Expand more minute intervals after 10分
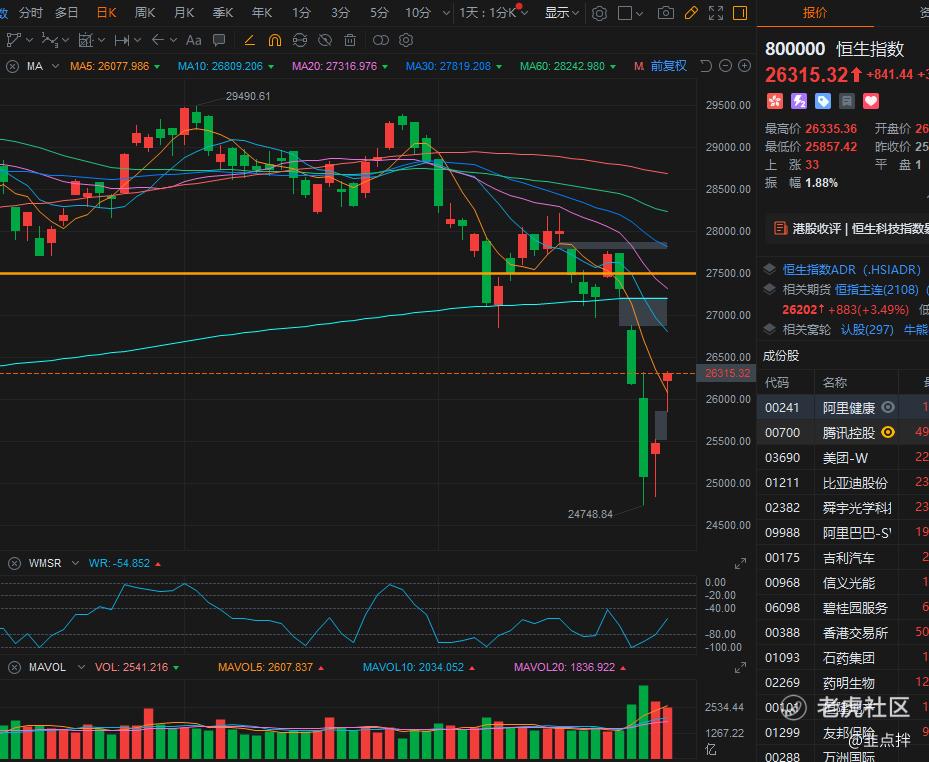 click(x=447, y=13)
